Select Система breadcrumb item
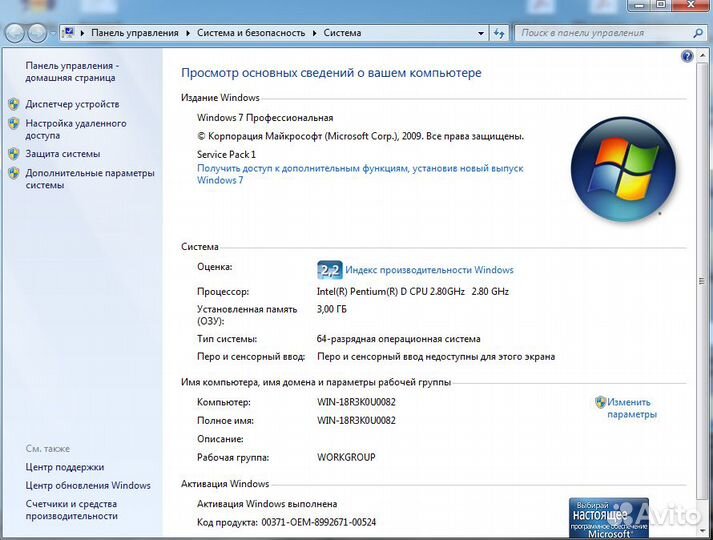Viewport: 713px width, 540px height. [342, 33]
